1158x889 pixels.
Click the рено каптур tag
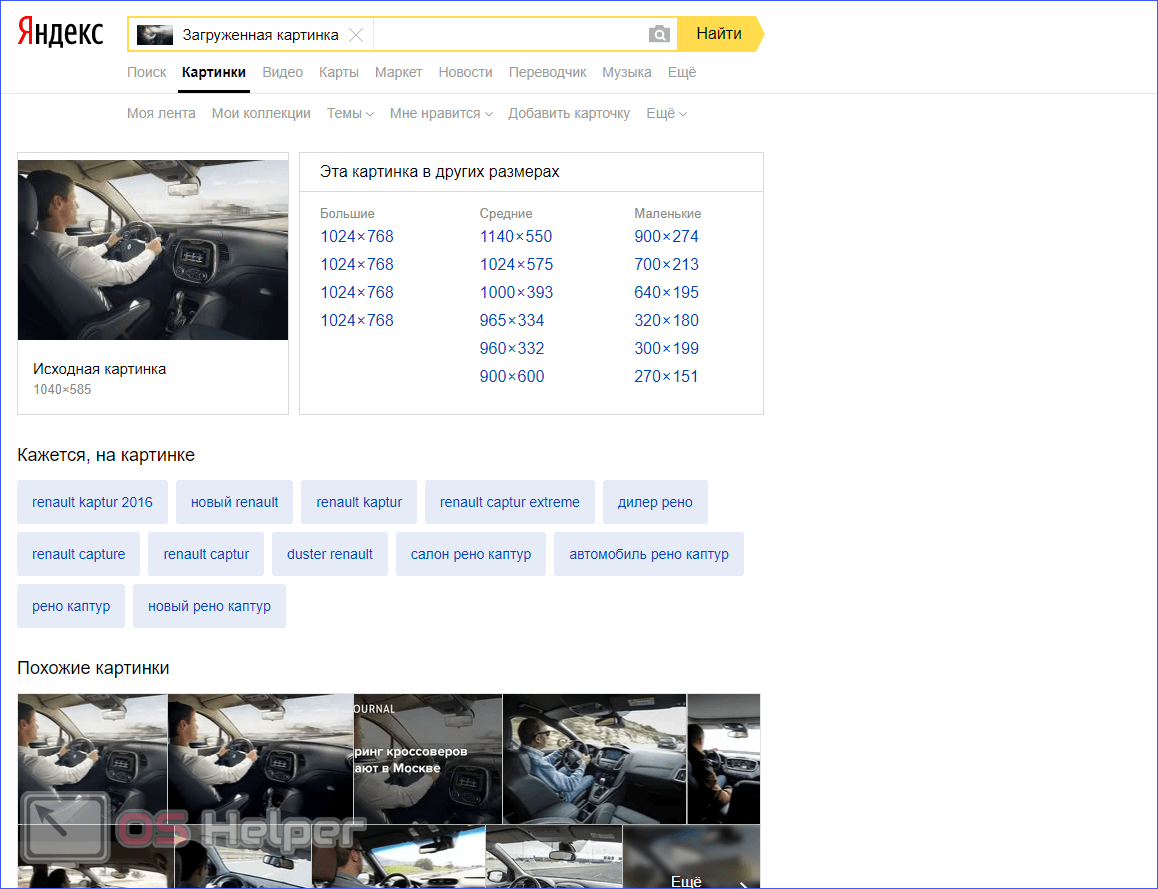[x=71, y=606]
